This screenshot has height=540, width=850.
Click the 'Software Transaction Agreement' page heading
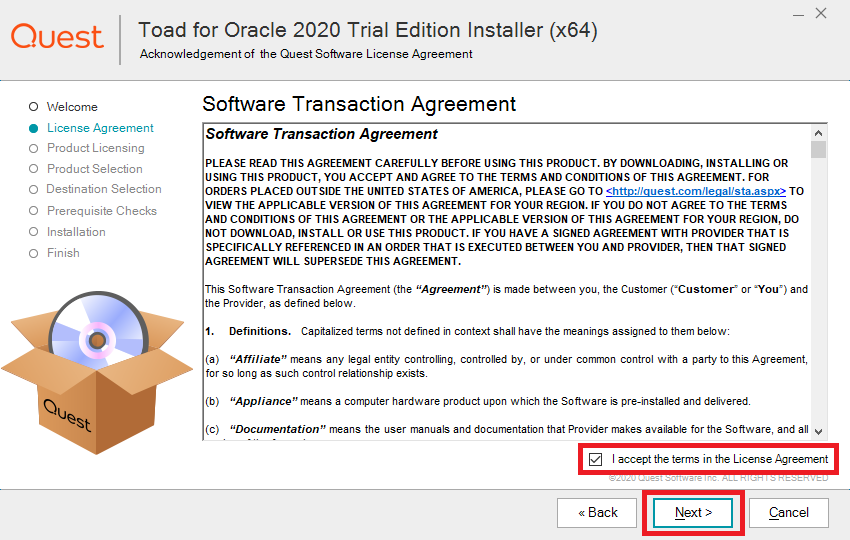(359, 104)
